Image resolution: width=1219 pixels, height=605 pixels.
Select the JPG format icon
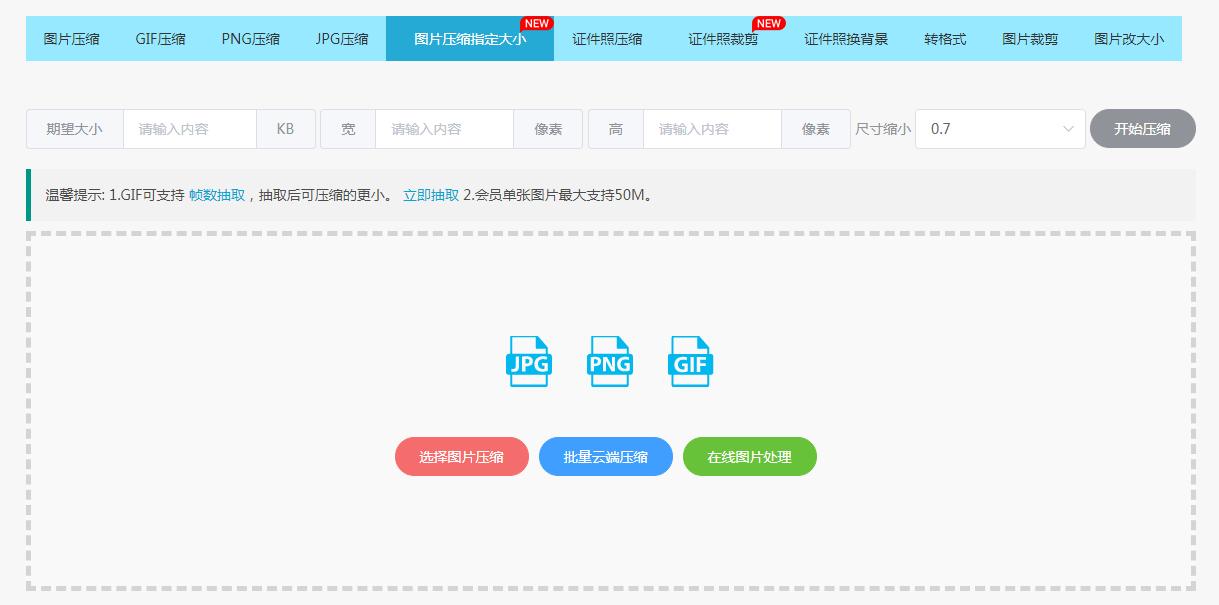click(x=529, y=362)
